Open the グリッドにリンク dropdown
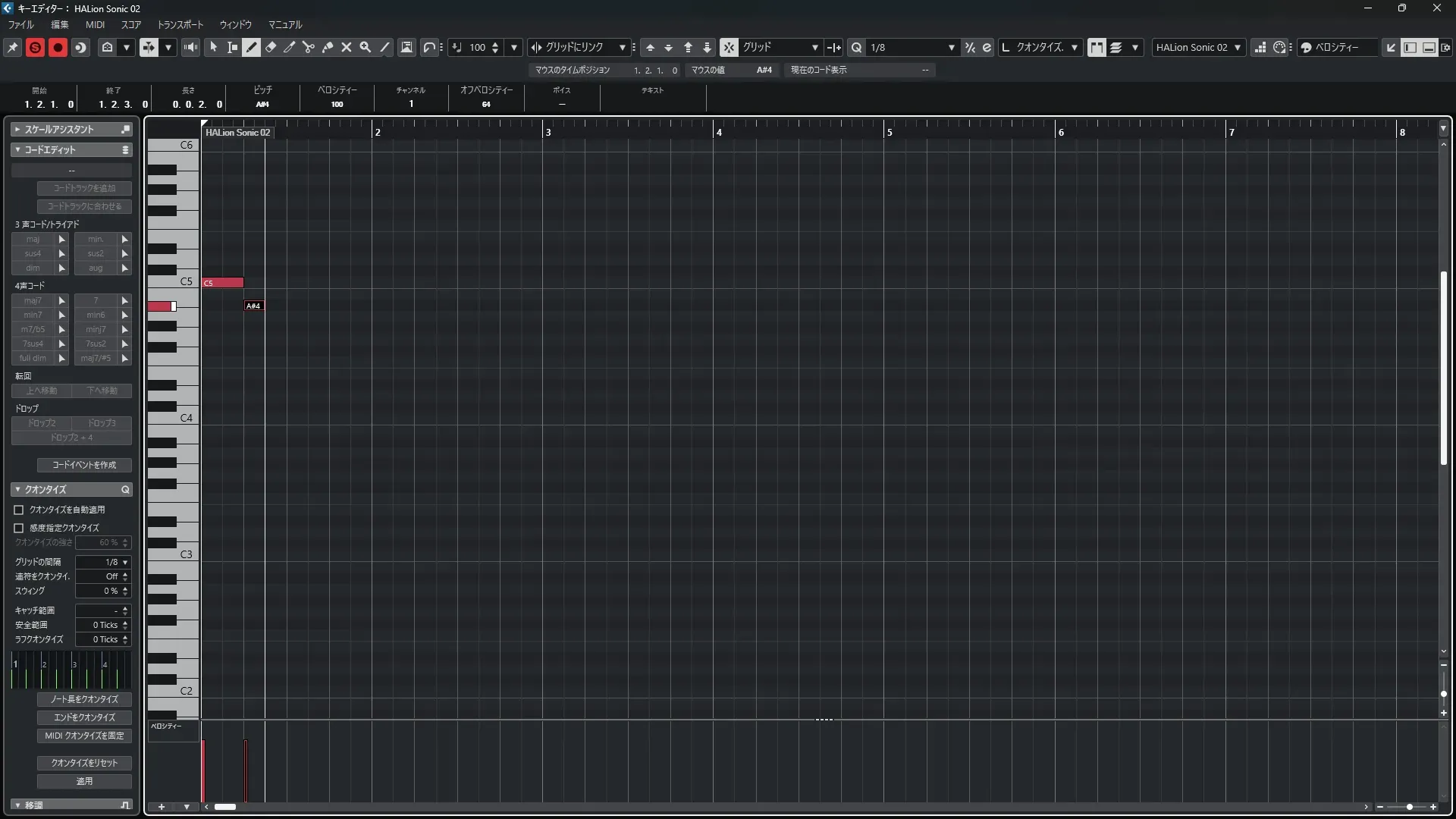Screen dimensions: 1456x819 point(622,47)
